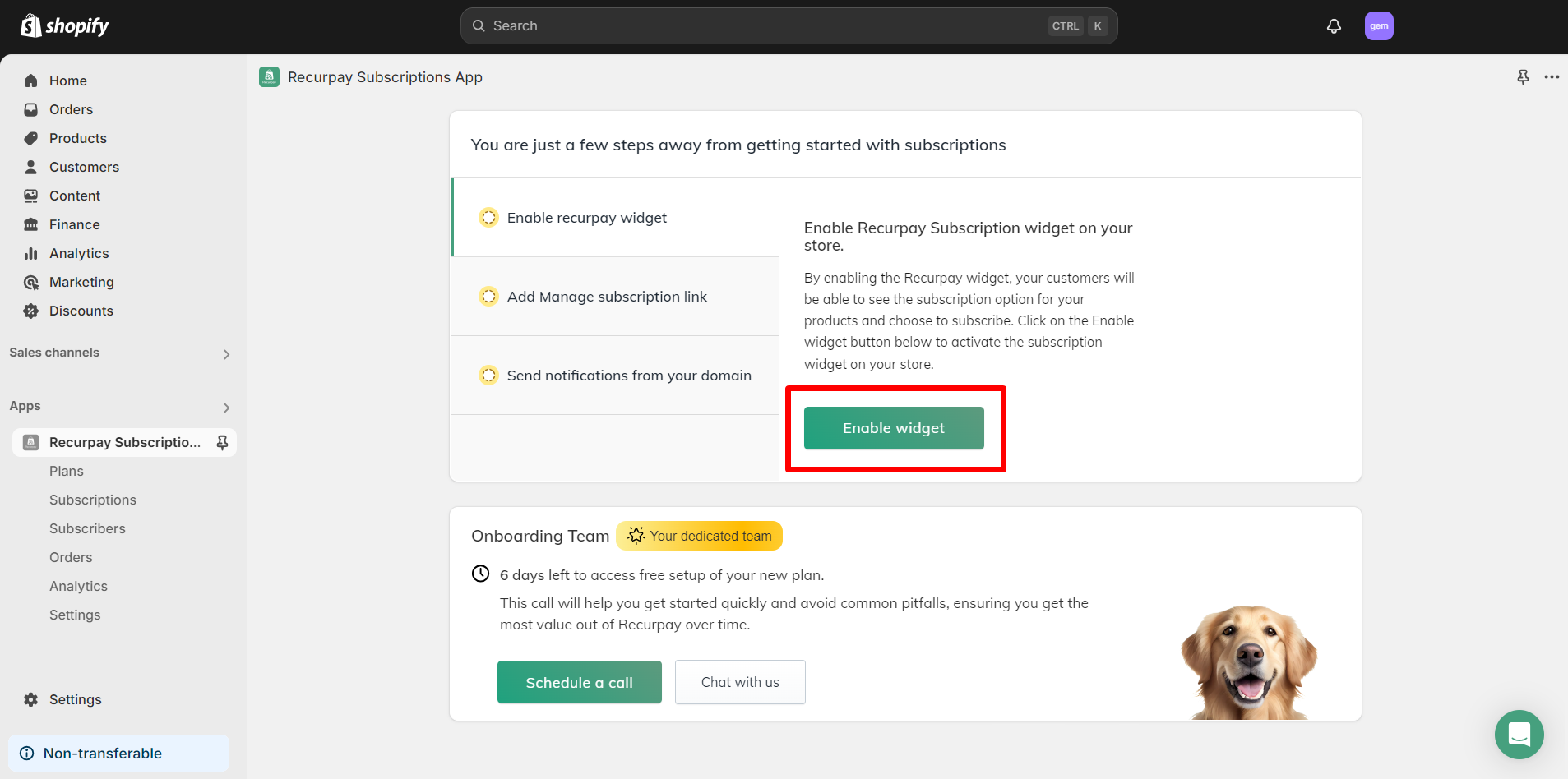Viewport: 1568px width, 779px height.
Task: Pin the Recurpay Subscriptions App page
Action: [x=1523, y=76]
